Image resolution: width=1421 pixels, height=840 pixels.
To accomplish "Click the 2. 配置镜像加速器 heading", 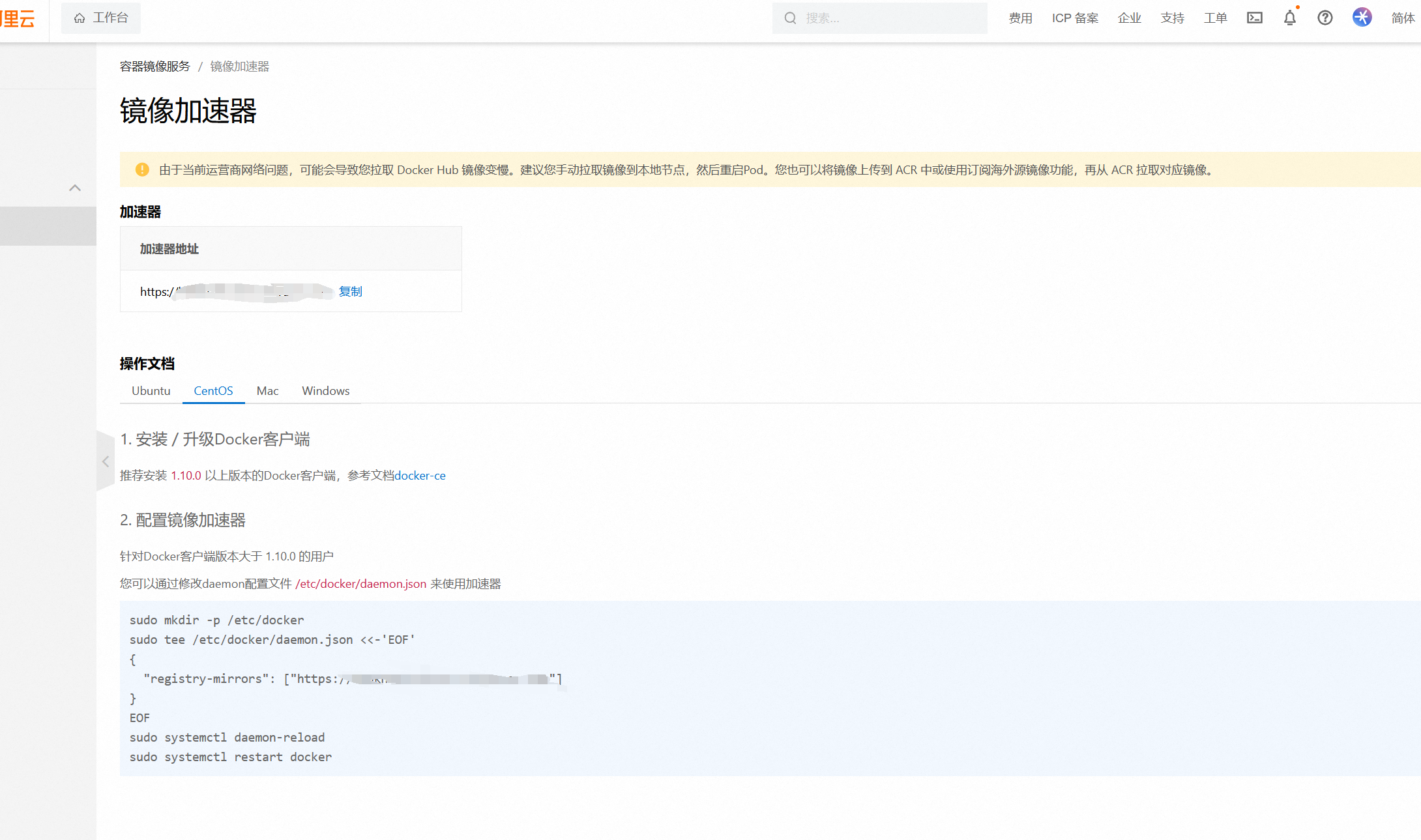I will click(183, 520).
